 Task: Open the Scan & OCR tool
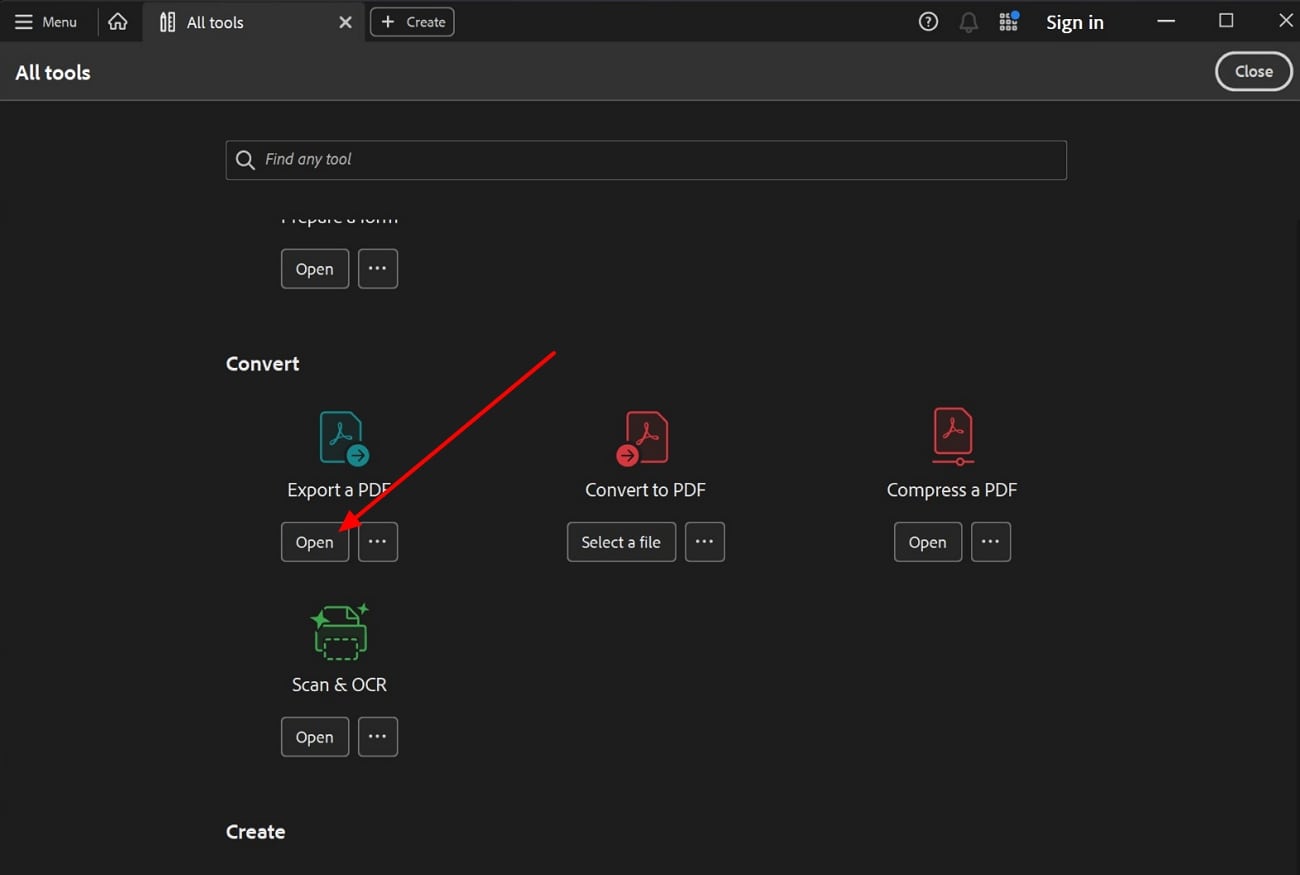click(x=315, y=737)
